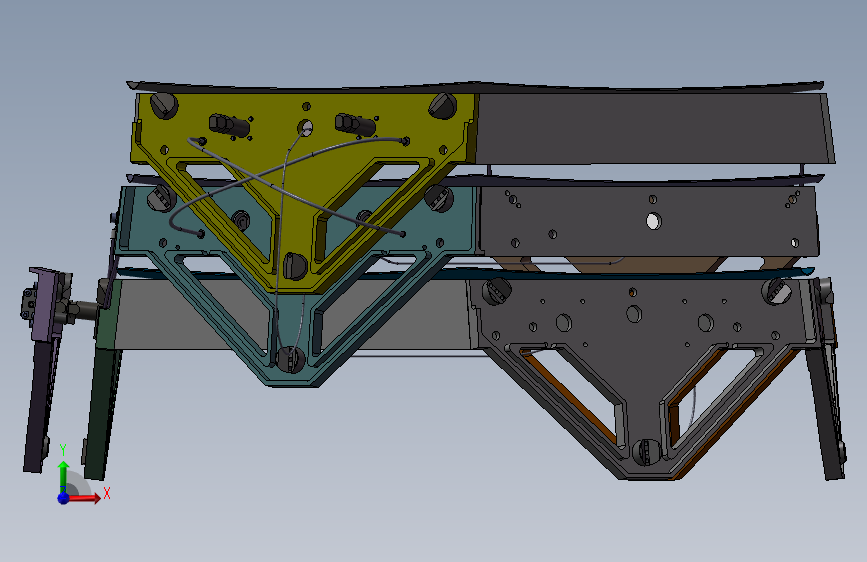Select the top dark rectangular panel on right
The image size is (867, 562).
(655, 128)
